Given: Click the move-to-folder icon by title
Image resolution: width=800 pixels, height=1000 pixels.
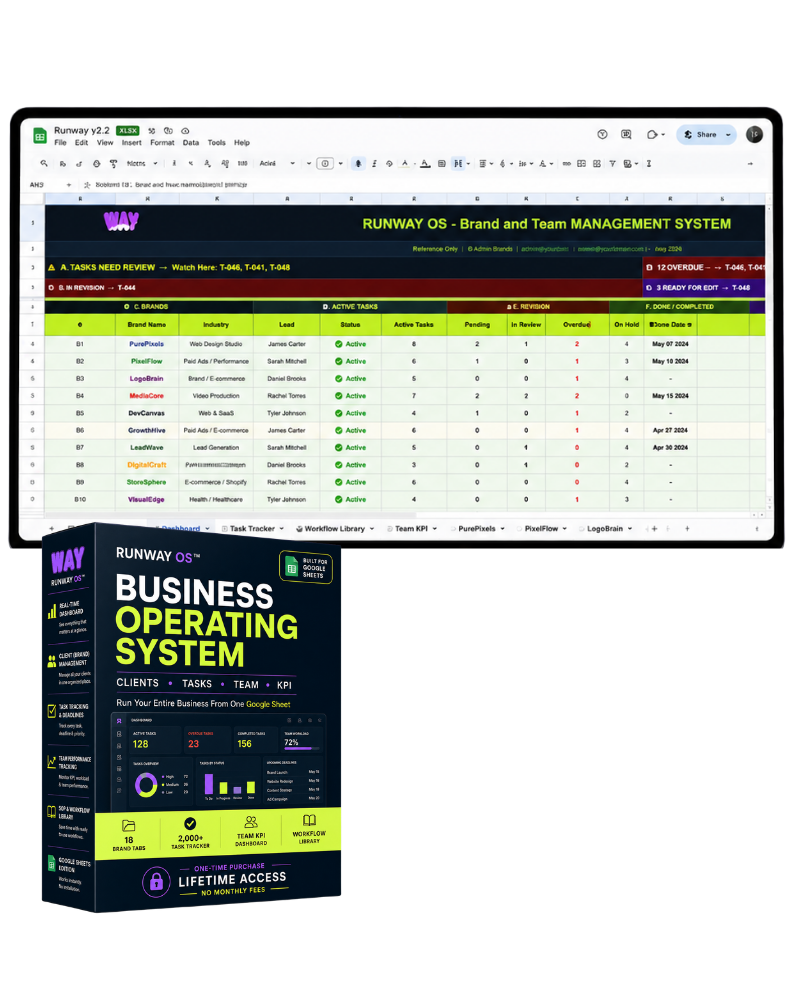Looking at the screenshot, I should coord(168,131).
